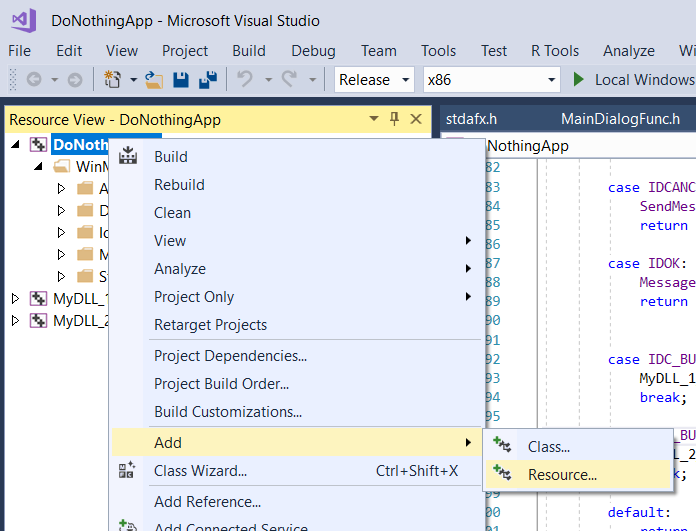The height and width of the screenshot is (531, 696).
Task: Pin the Resource View panel
Action: tap(394, 119)
